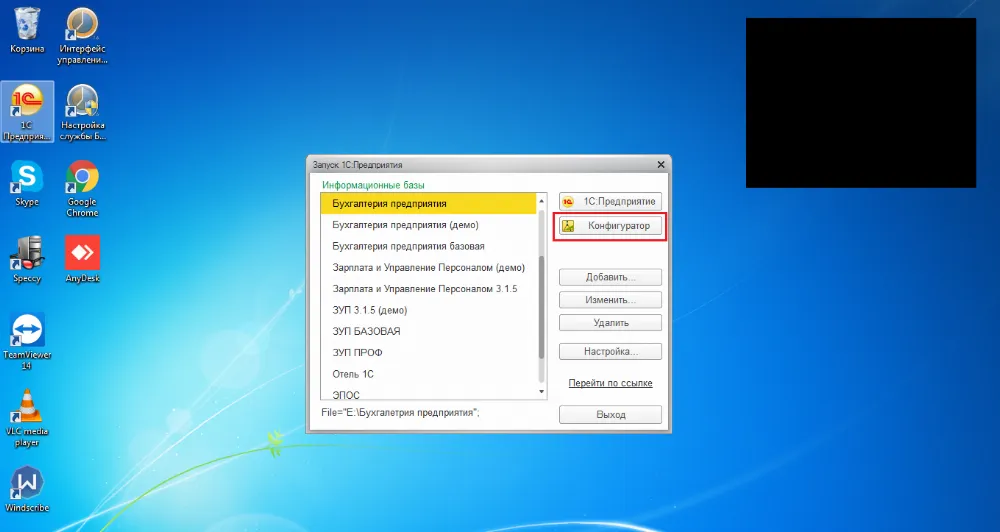Select Зарплата и Управление Персоналом 3.1.5
The width and height of the screenshot is (1000, 532).
429,288
